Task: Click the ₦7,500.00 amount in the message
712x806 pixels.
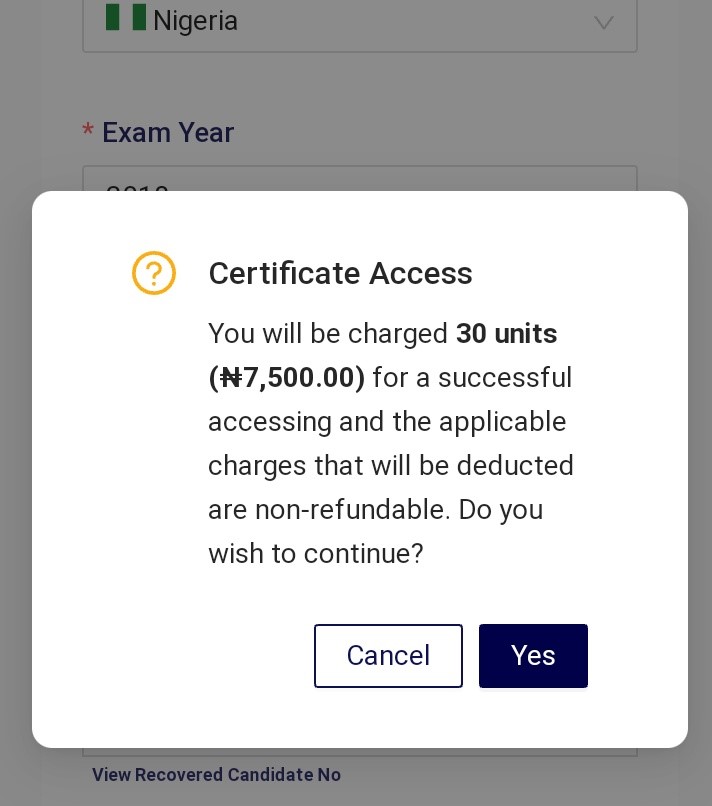Action: (x=287, y=377)
